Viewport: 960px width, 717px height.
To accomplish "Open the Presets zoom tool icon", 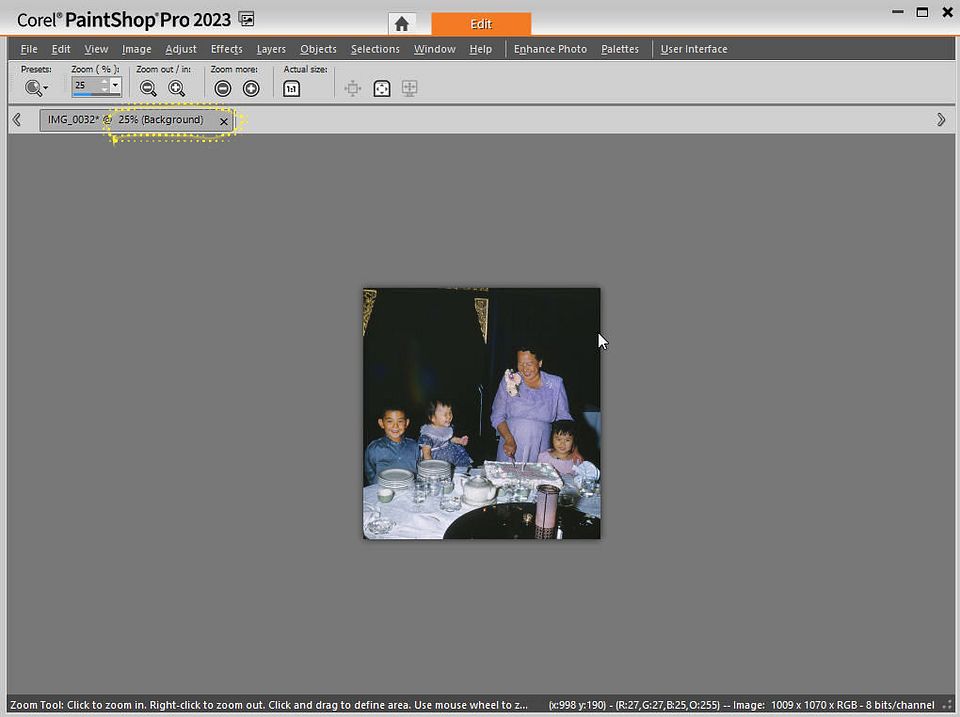I will (31, 88).
